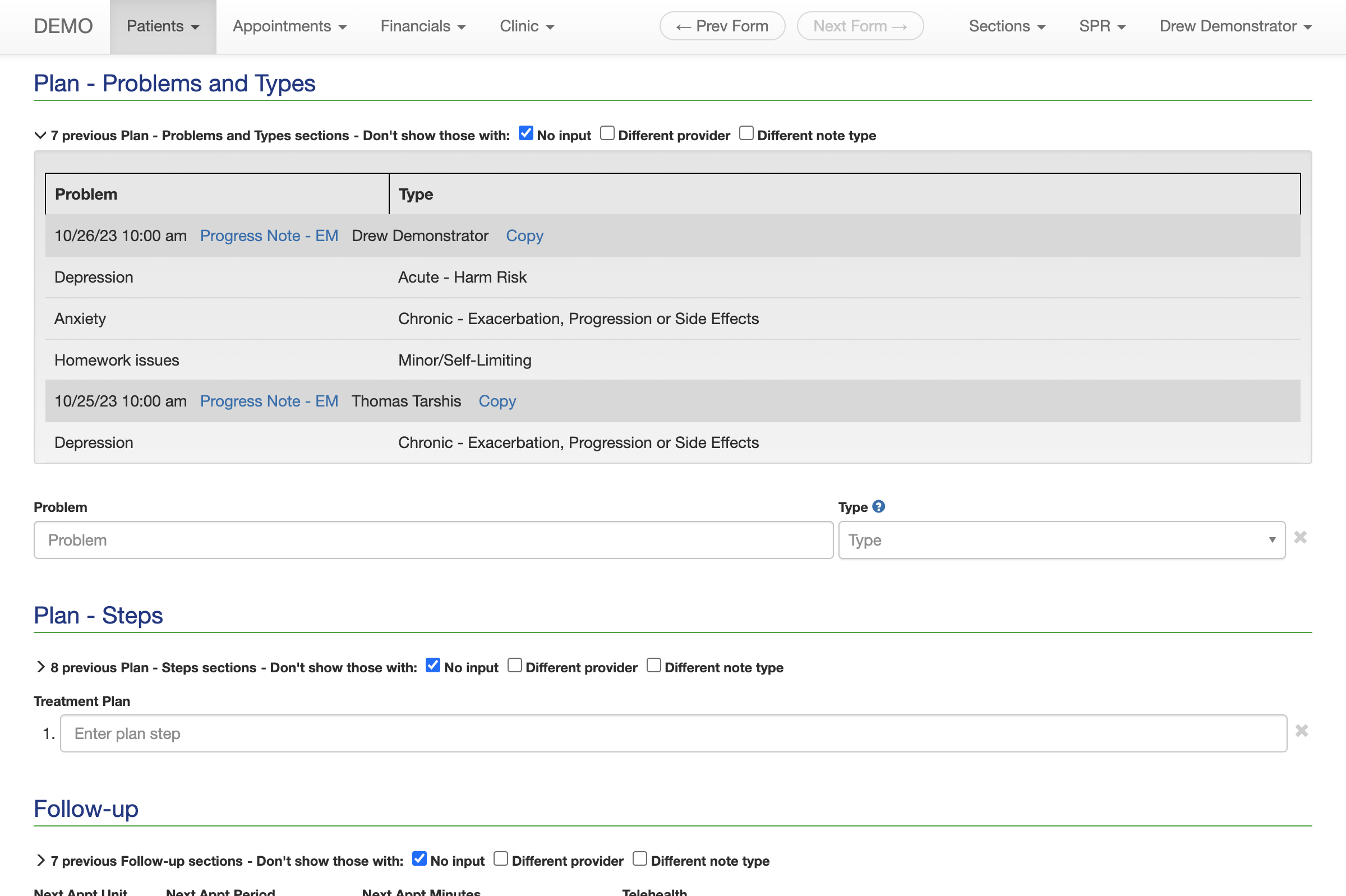Open the Type field help tooltip
The image size is (1346, 896).
pos(878,506)
